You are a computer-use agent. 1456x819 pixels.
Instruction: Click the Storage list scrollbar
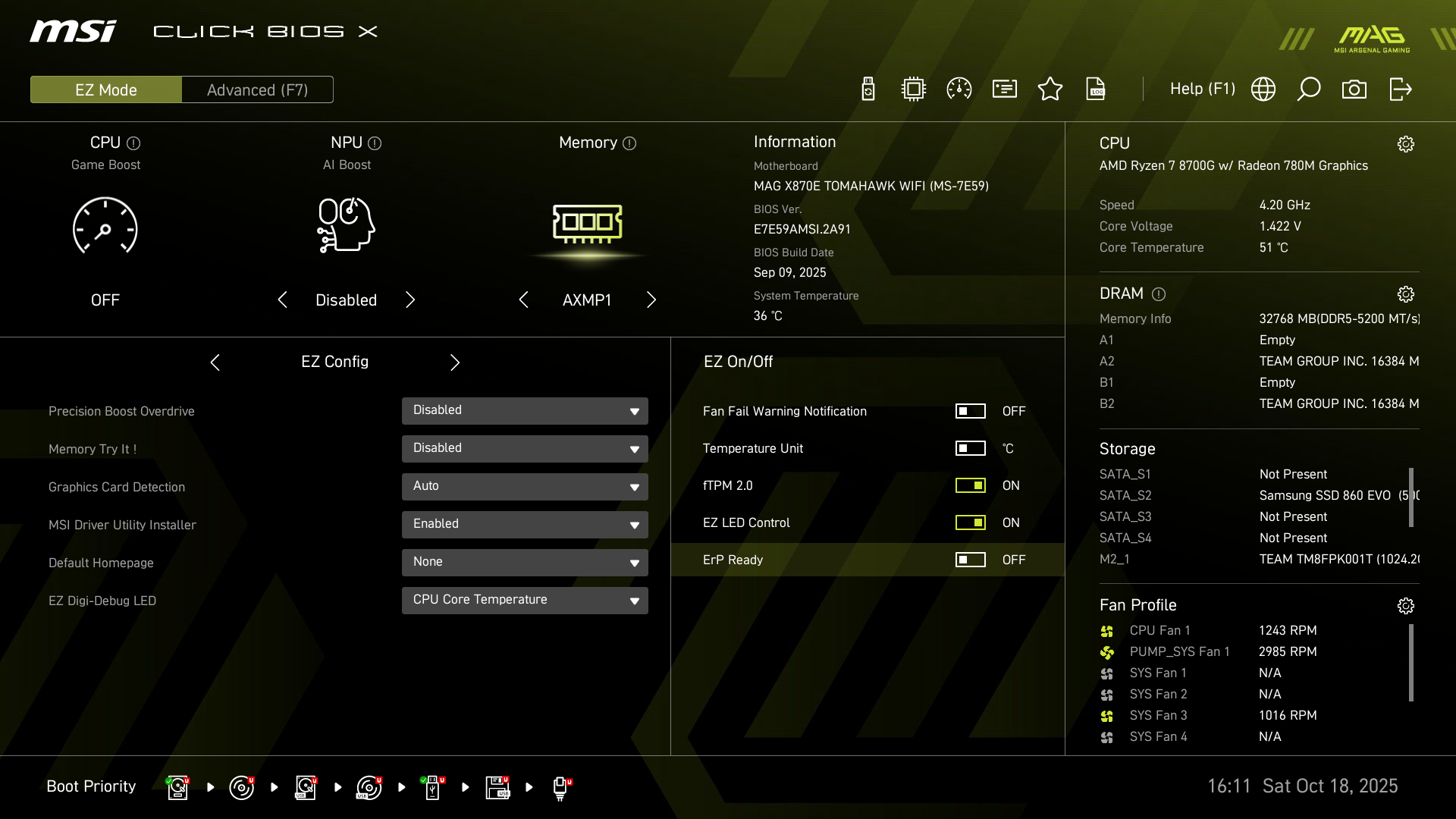(1411, 497)
